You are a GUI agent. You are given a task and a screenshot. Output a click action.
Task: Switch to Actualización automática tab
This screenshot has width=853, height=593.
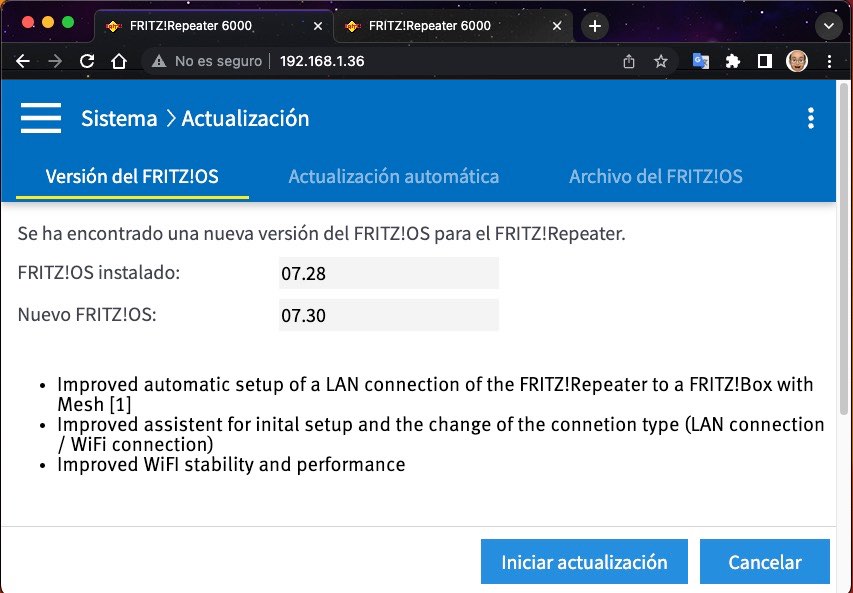(x=393, y=176)
